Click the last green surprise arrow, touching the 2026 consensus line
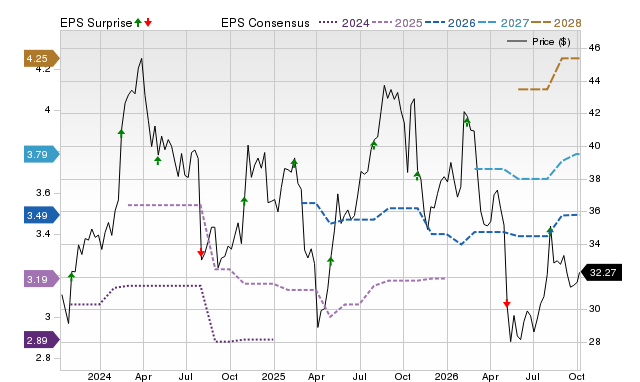640x382 pixels. click(x=550, y=231)
